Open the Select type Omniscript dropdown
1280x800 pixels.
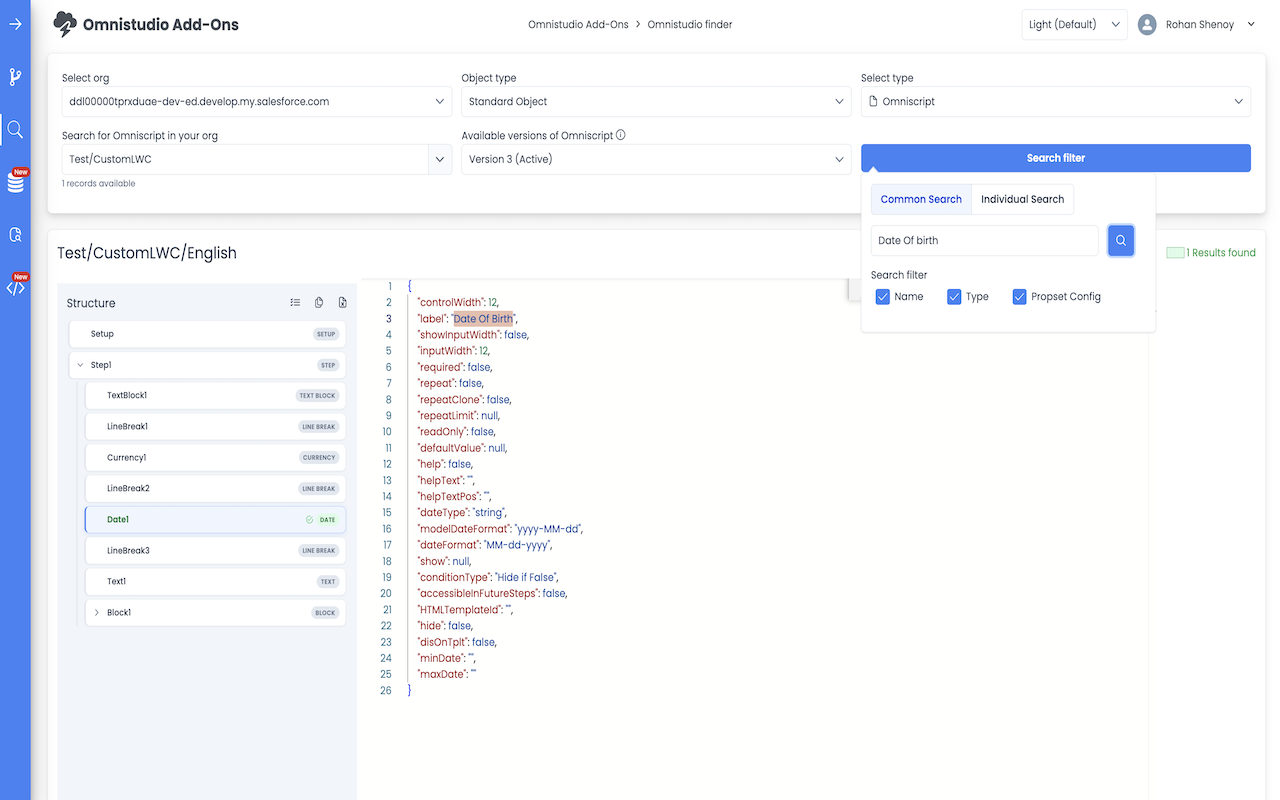coord(1056,102)
